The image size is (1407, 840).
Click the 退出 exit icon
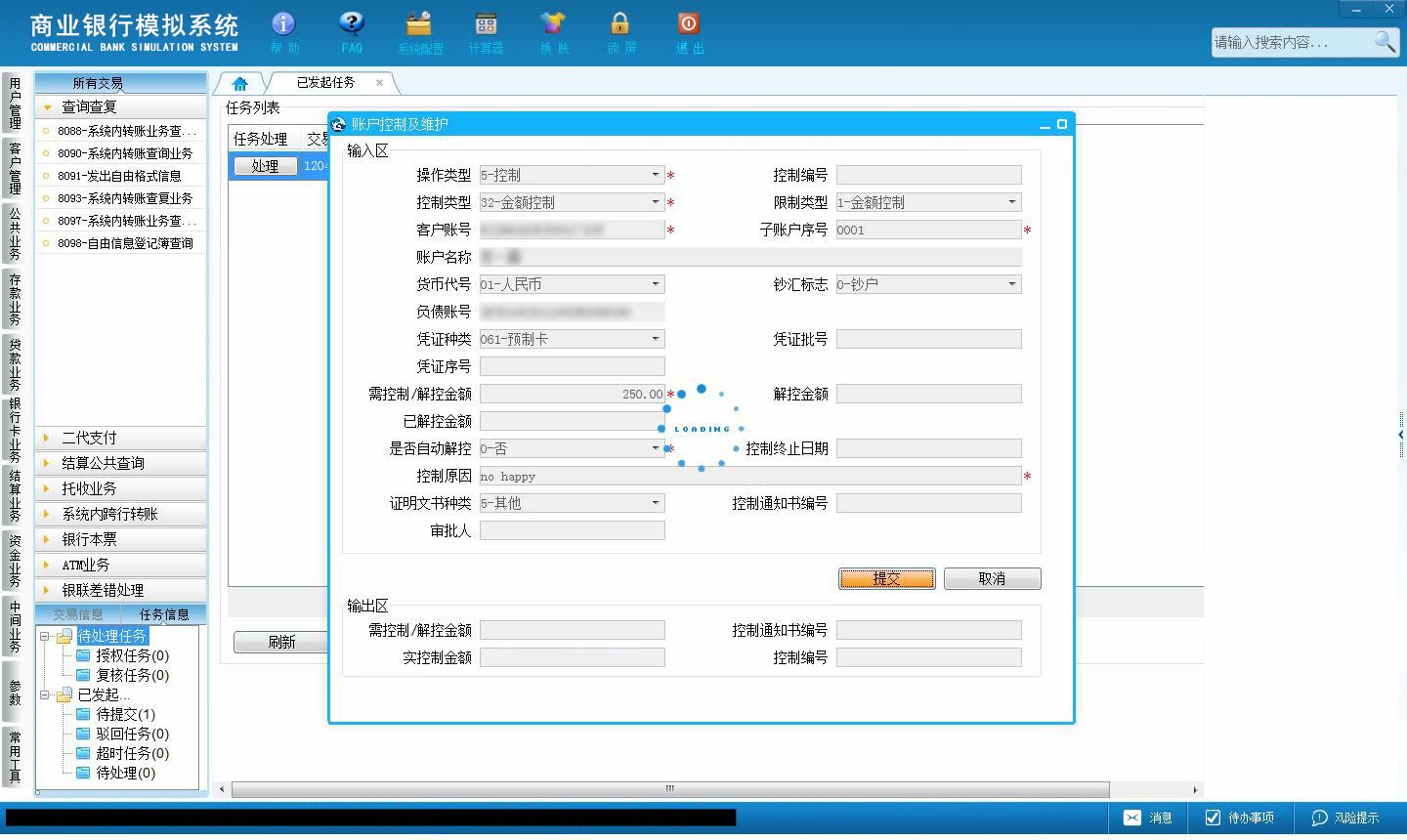(689, 32)
